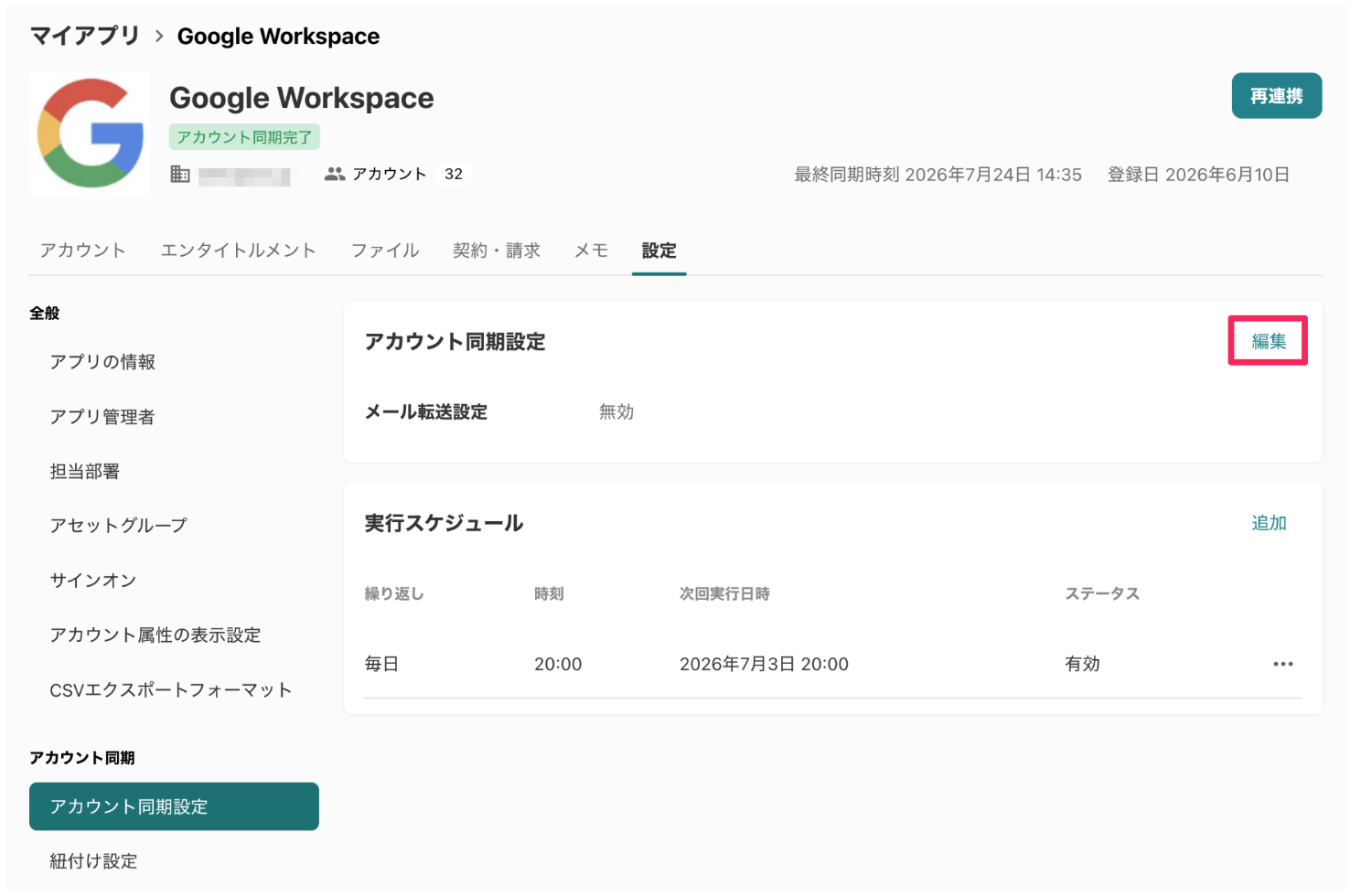Open CSVエクスポートフォーマット in sidebar
The image size is (1361, 896).
[x=171, y=690]
